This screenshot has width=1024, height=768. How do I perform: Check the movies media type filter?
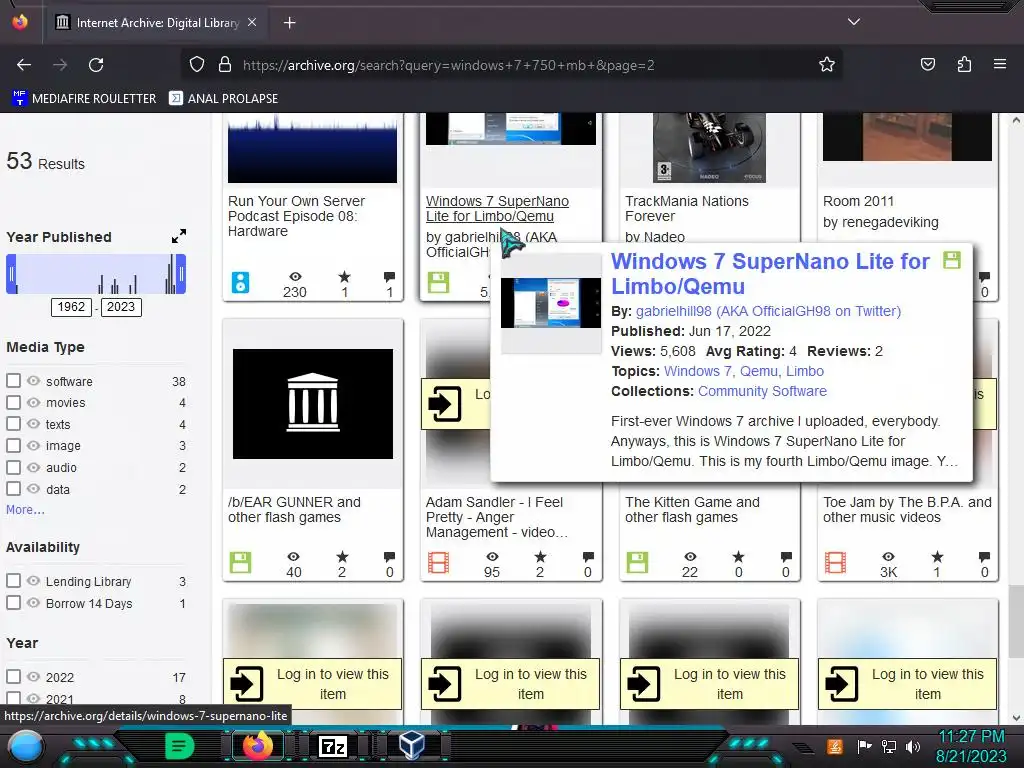pos(13,402)
